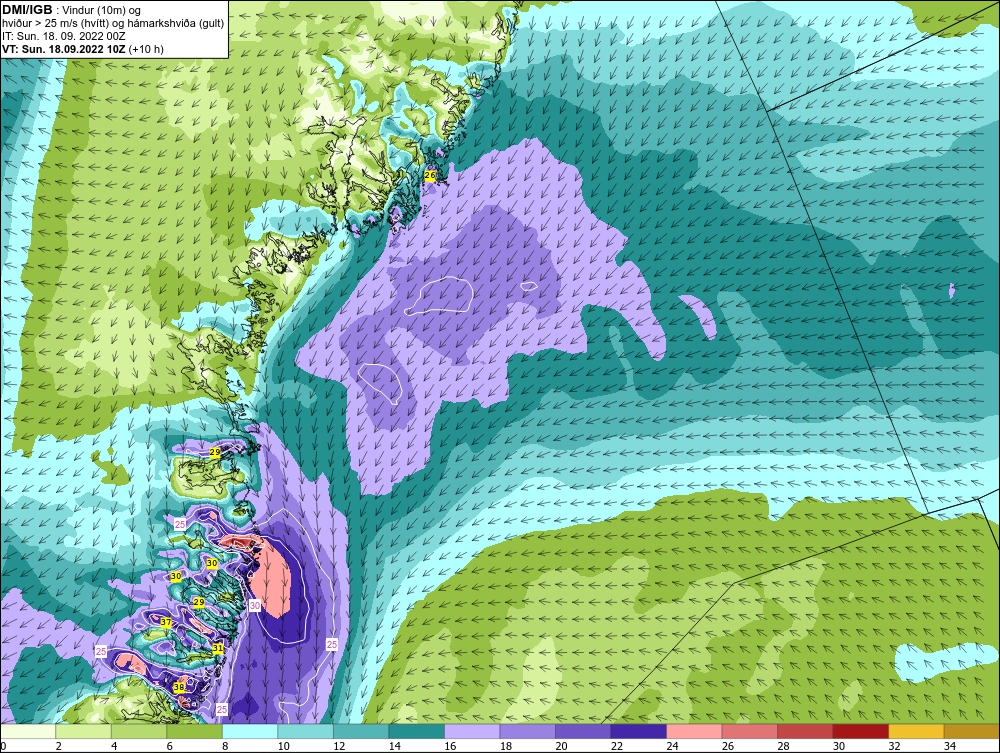Pick the 20–22 m/s violet legend swatch
This screenshot has height=753, width=1000.
583,731
